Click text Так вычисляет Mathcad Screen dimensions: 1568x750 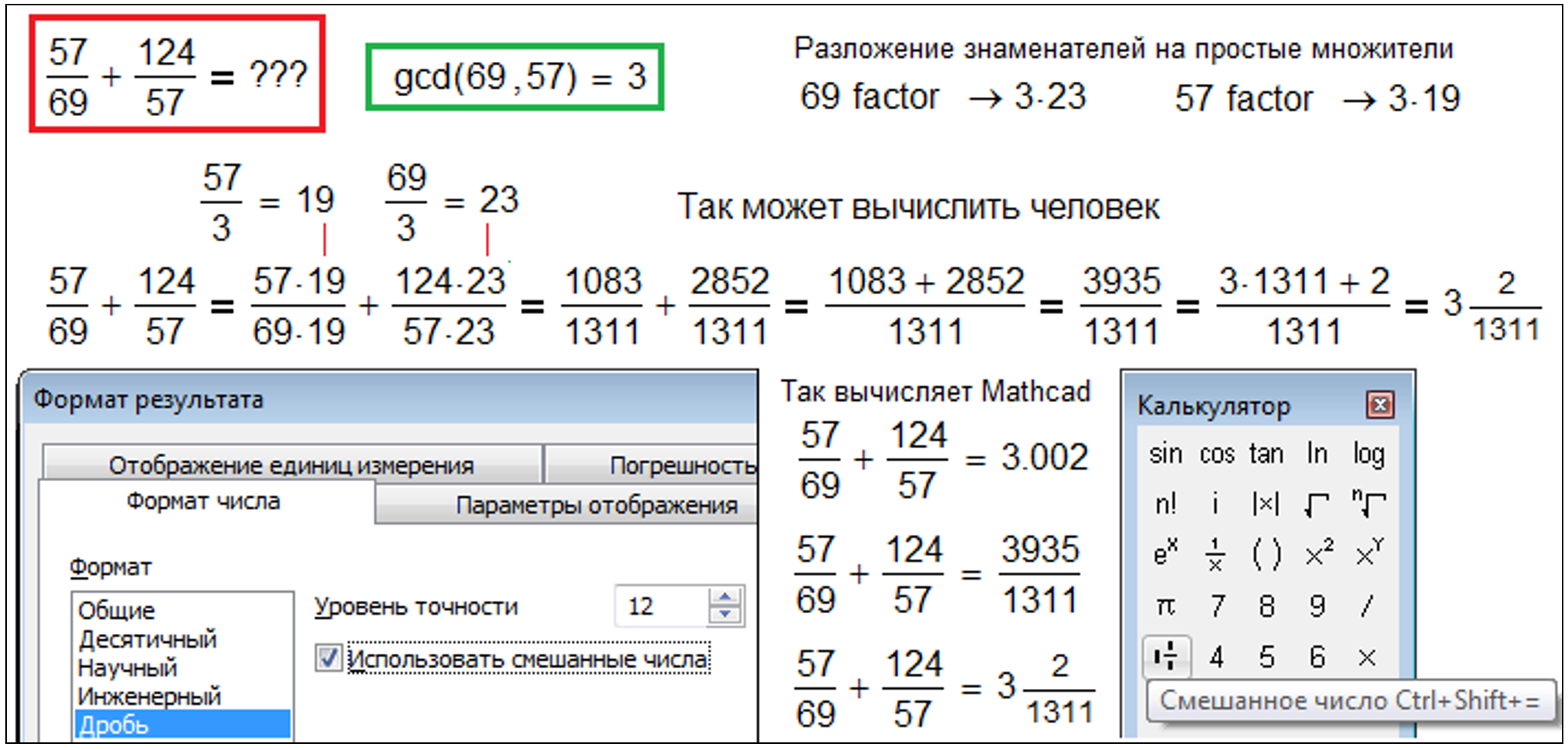coord(935,391)
